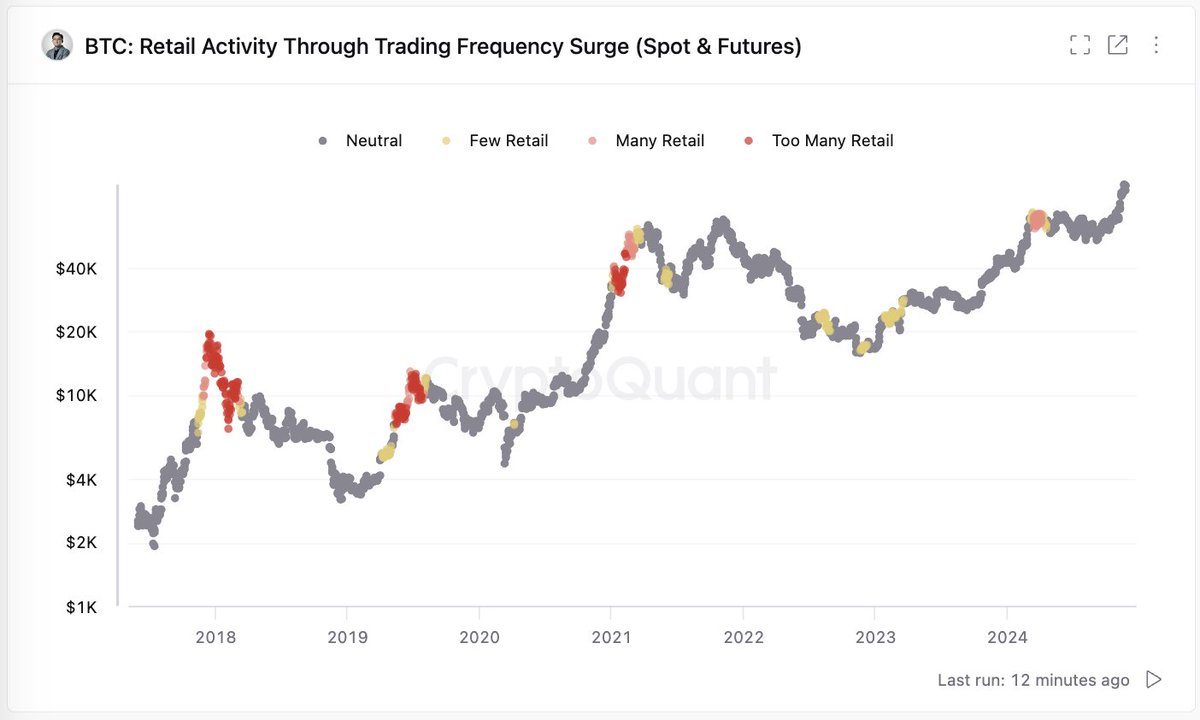Click the pink Many Retail legend dot
The image size is (1200, 720).
click(x=593, y=141)
